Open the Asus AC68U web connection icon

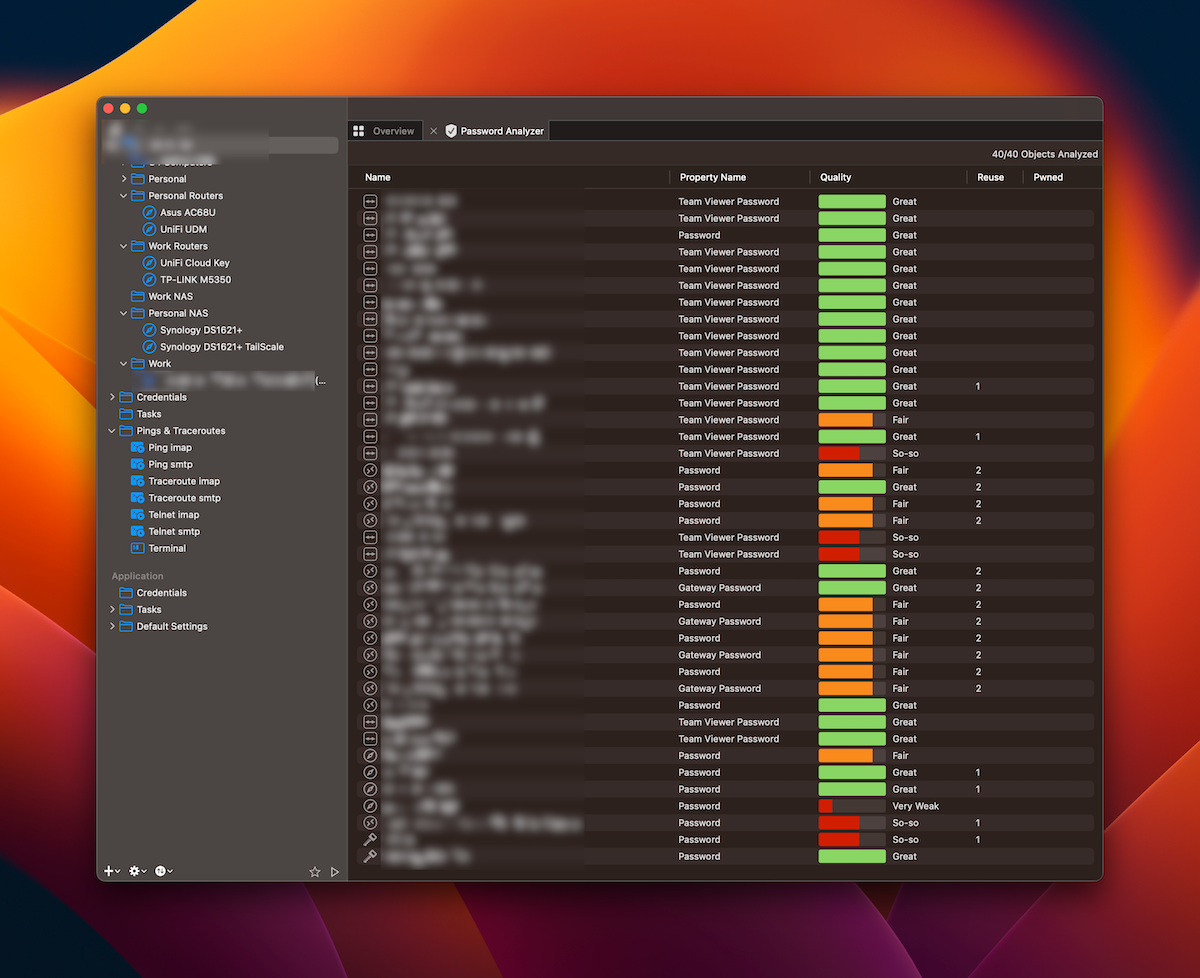point(150,213)
